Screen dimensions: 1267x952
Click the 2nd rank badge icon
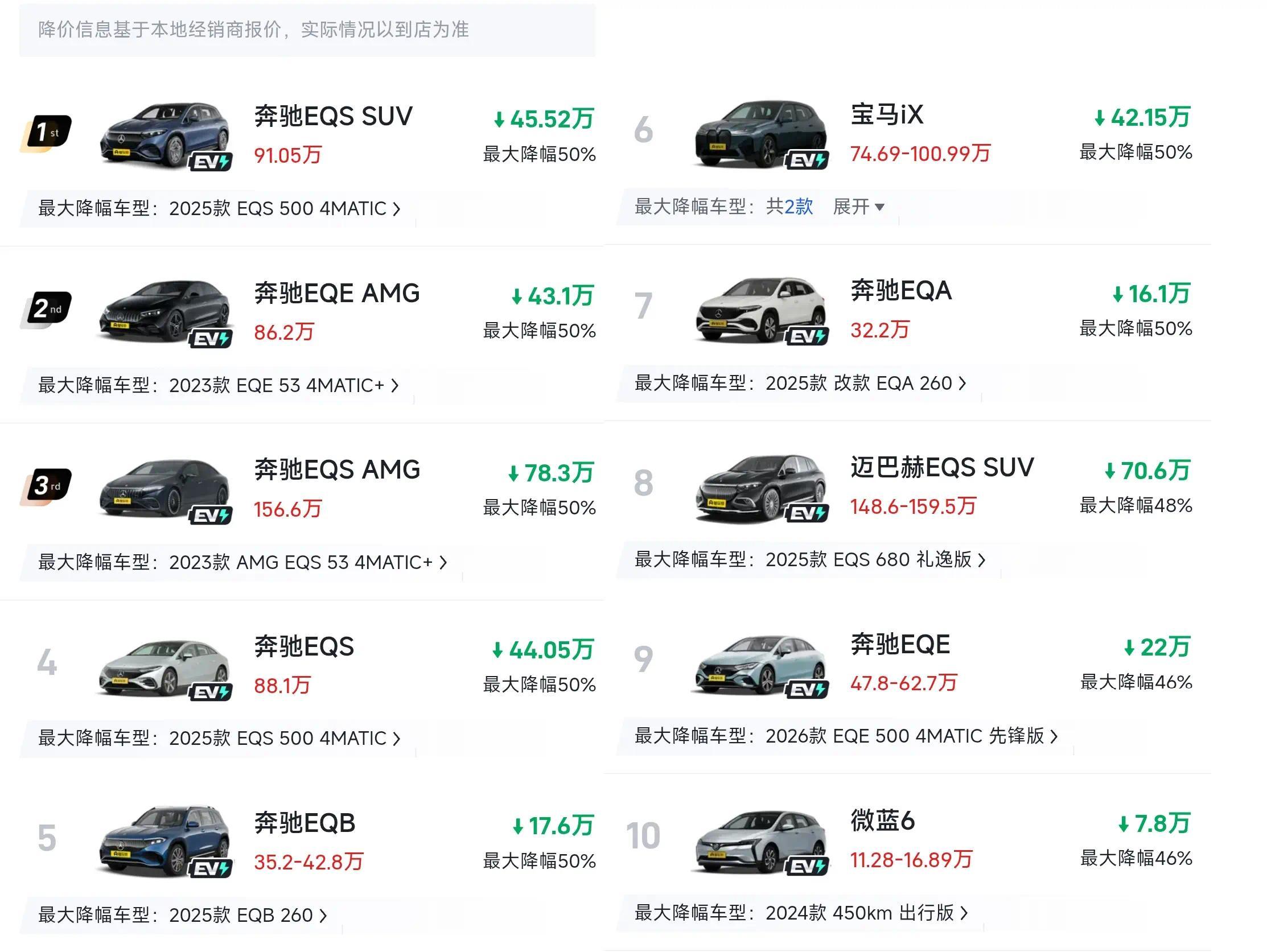(47, 310)
